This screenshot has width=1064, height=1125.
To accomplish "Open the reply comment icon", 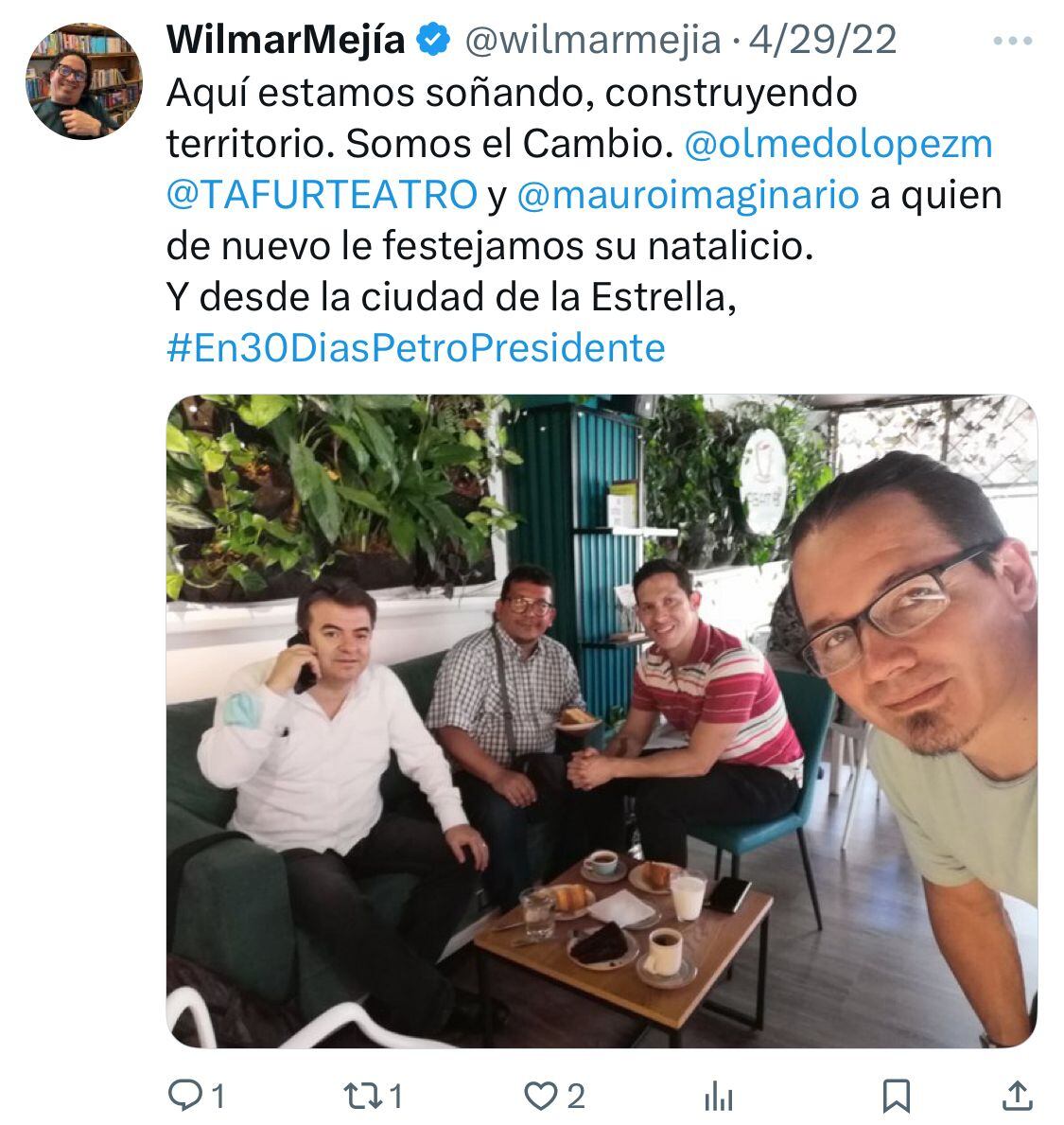I will click(x=185, y=1096).
